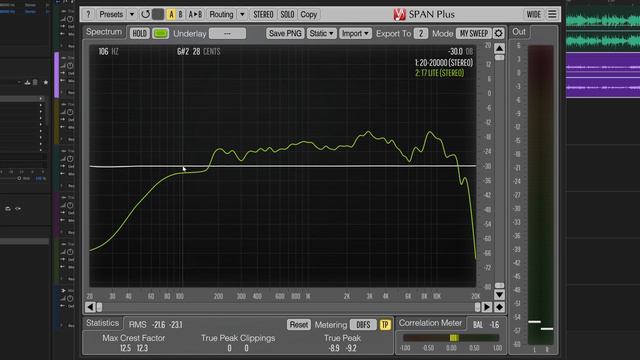Click the gray square button beside reset
Viewport: 640px width, 360px height.
coord(158,14)
